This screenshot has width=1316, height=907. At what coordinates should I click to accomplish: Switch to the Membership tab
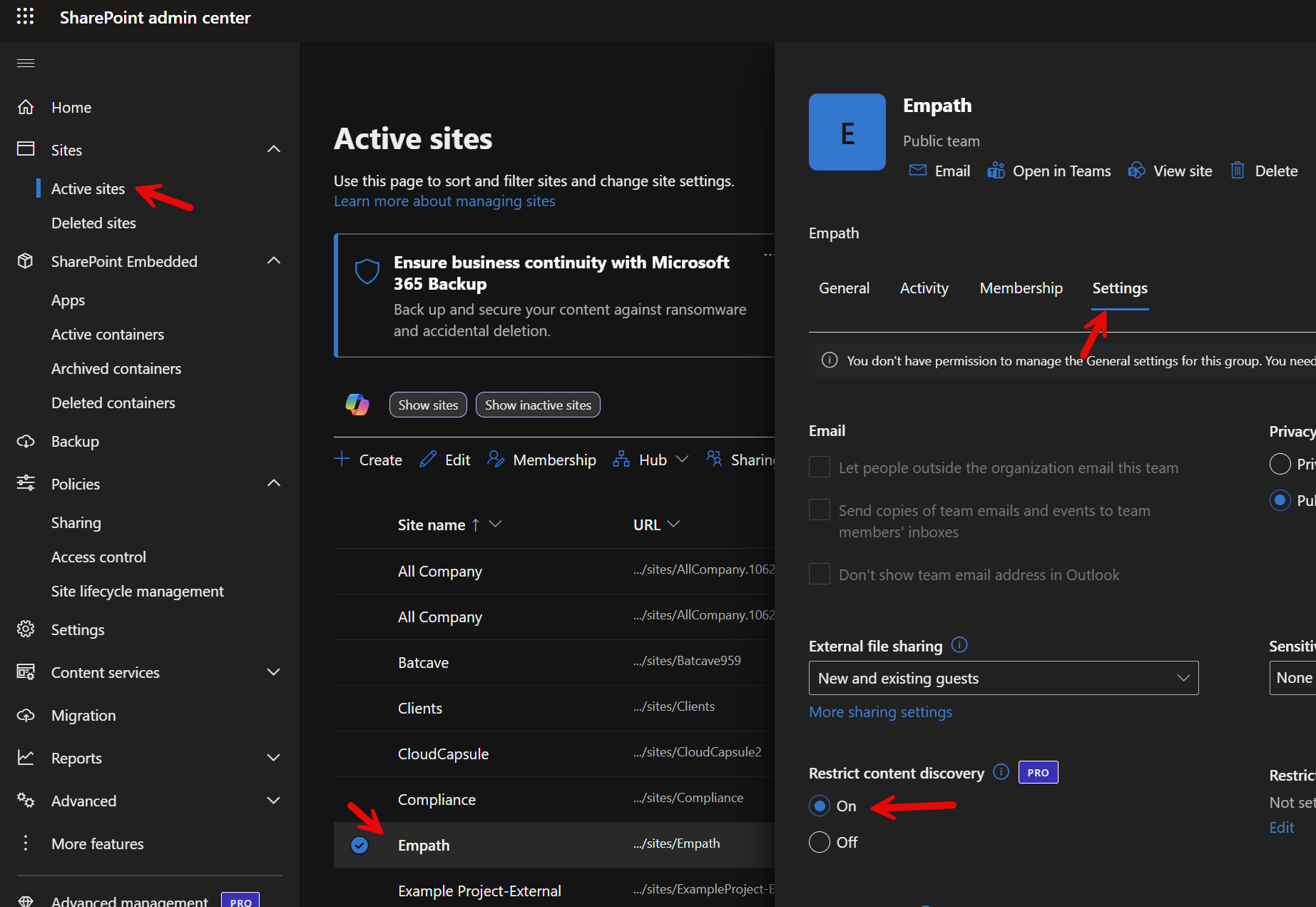(1021, 288)
